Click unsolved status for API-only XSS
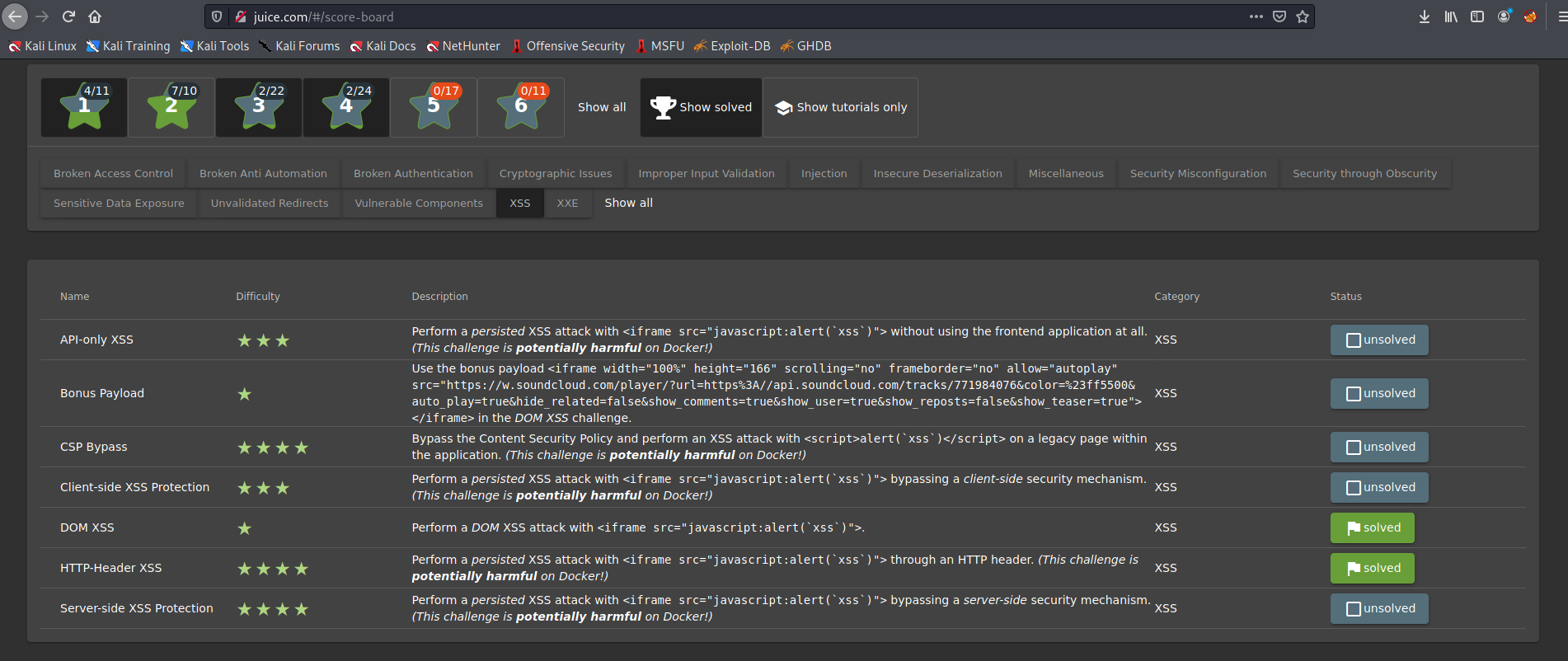Screen dimensions: 1568x661 click(x=1379, y=340)
